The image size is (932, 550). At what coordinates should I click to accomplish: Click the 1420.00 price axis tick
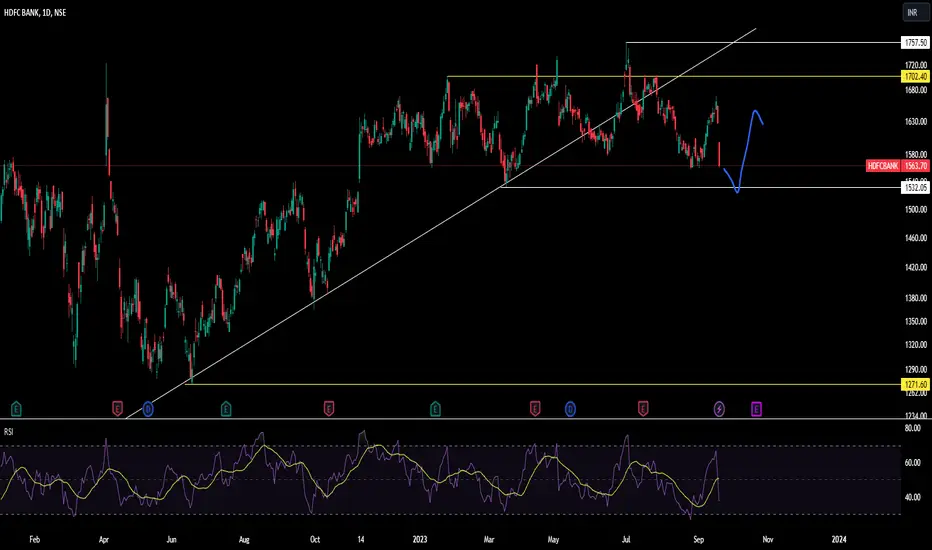click(x=916, y=268)
